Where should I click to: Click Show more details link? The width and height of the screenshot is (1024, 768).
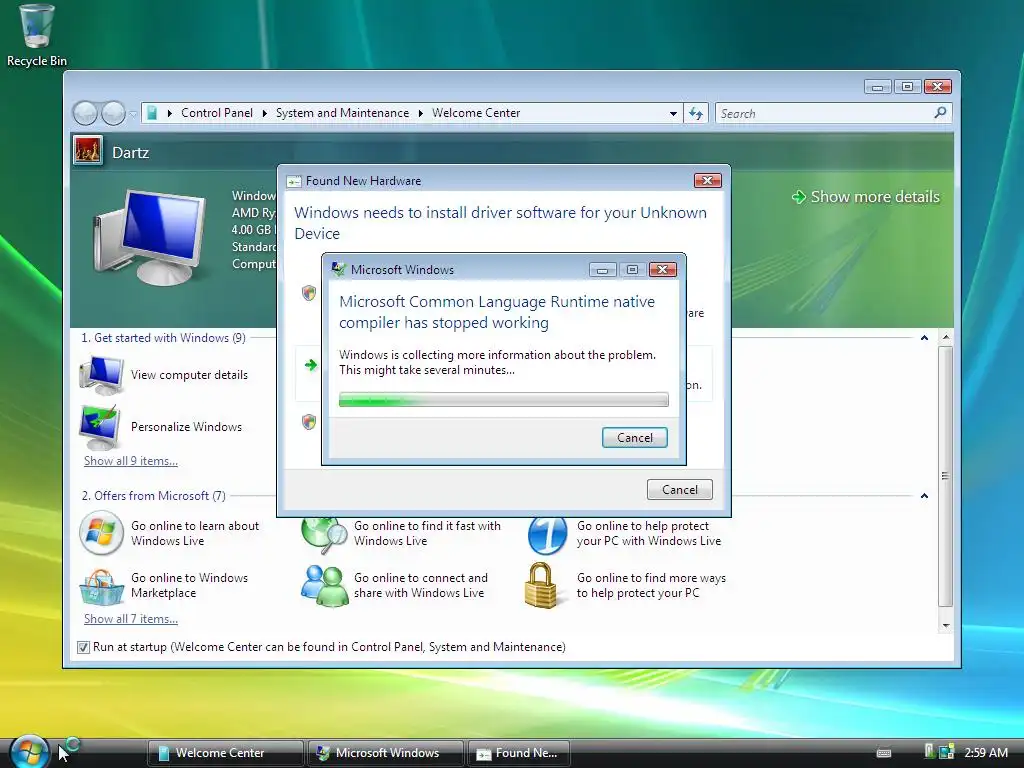[874, 197]
